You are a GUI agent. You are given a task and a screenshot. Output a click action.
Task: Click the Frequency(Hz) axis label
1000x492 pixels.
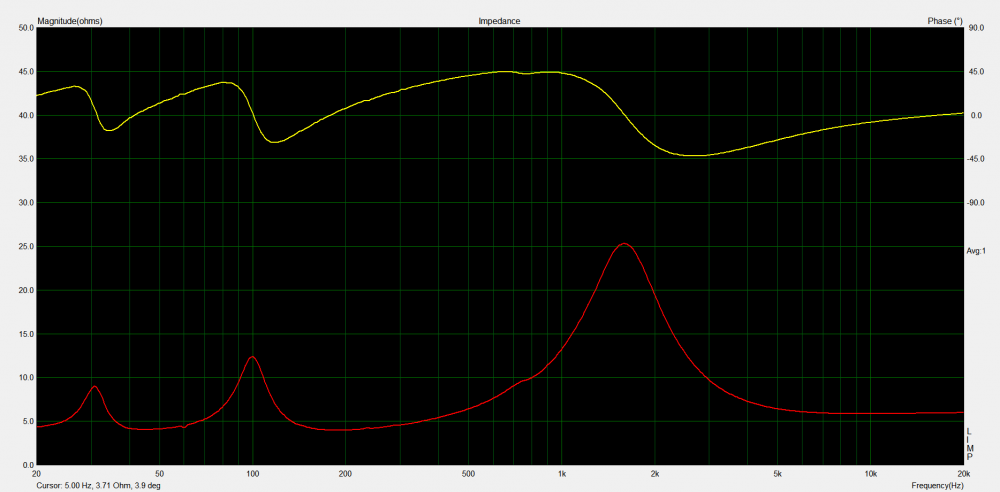(x=938, y=484)
